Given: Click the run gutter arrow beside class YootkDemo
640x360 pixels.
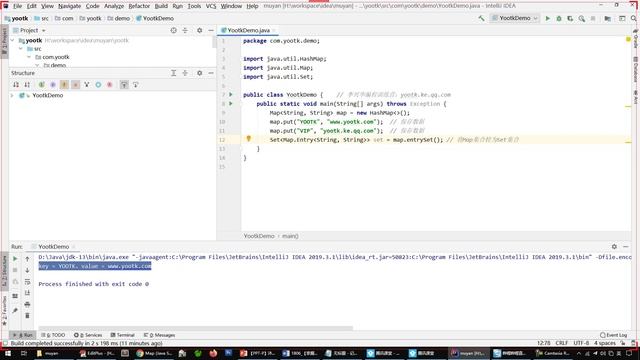Looking at the screenshot, I should (x=231, y=94).
